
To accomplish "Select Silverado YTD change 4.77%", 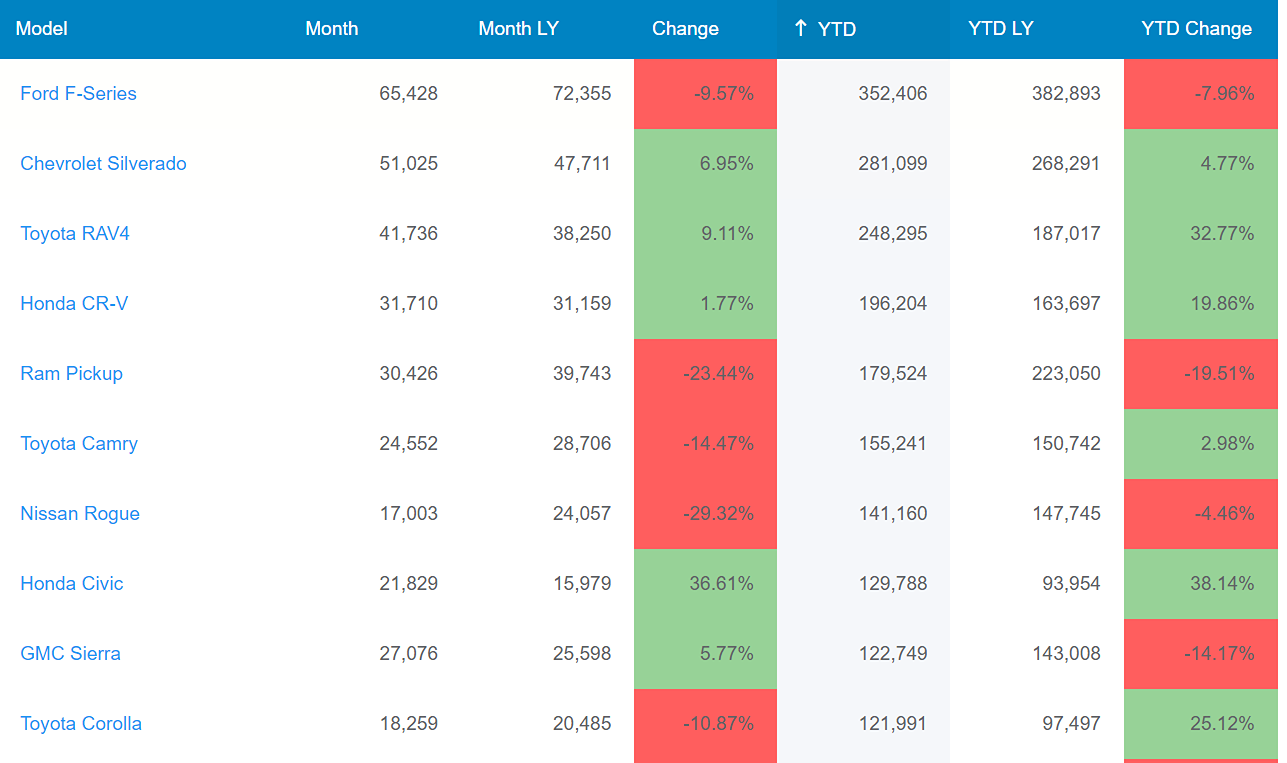I will (1201, 164).
